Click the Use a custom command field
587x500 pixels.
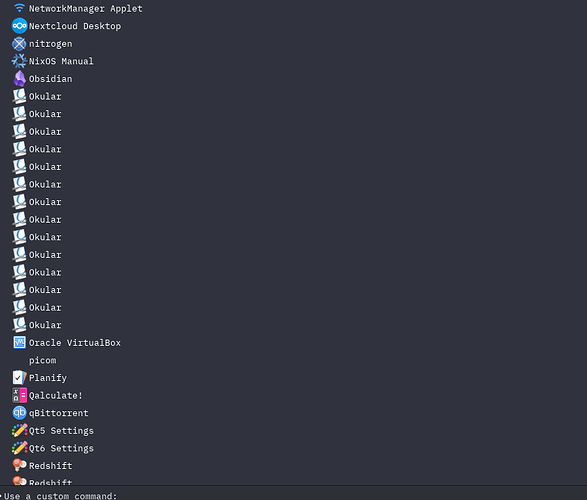(294, 494)
